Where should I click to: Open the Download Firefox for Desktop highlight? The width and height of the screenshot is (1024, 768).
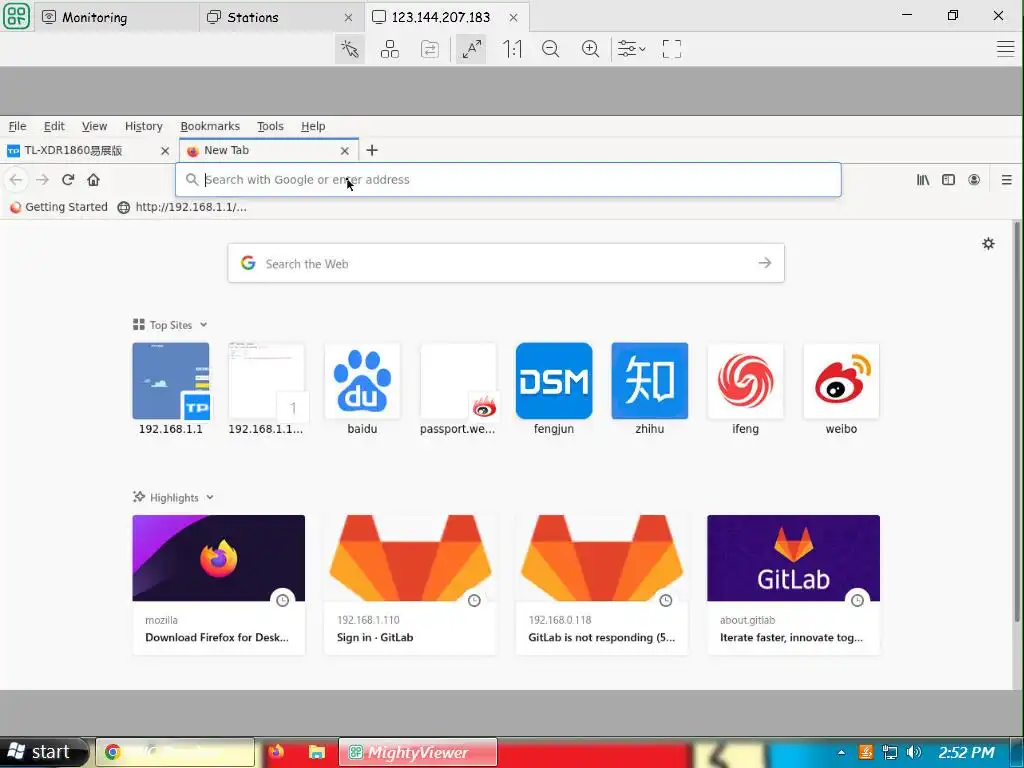point(219,584)
